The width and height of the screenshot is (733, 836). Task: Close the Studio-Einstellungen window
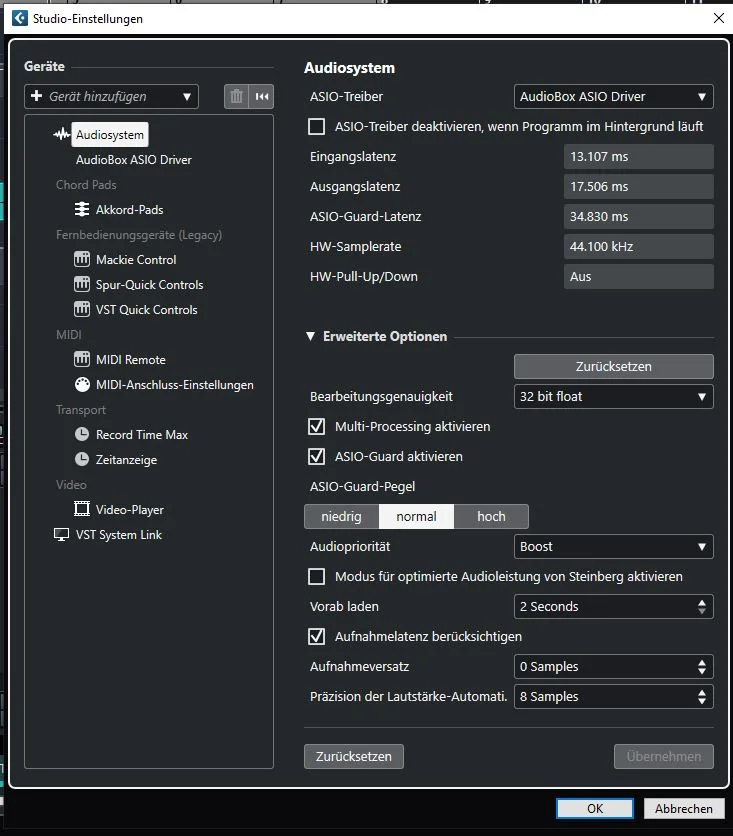[x=719, y=18]
